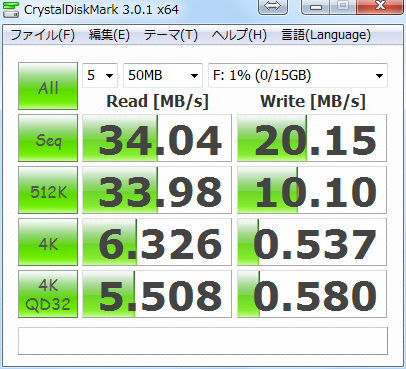Close the CrystalDiskMark window
406x369 pixels.
point(380,6)
